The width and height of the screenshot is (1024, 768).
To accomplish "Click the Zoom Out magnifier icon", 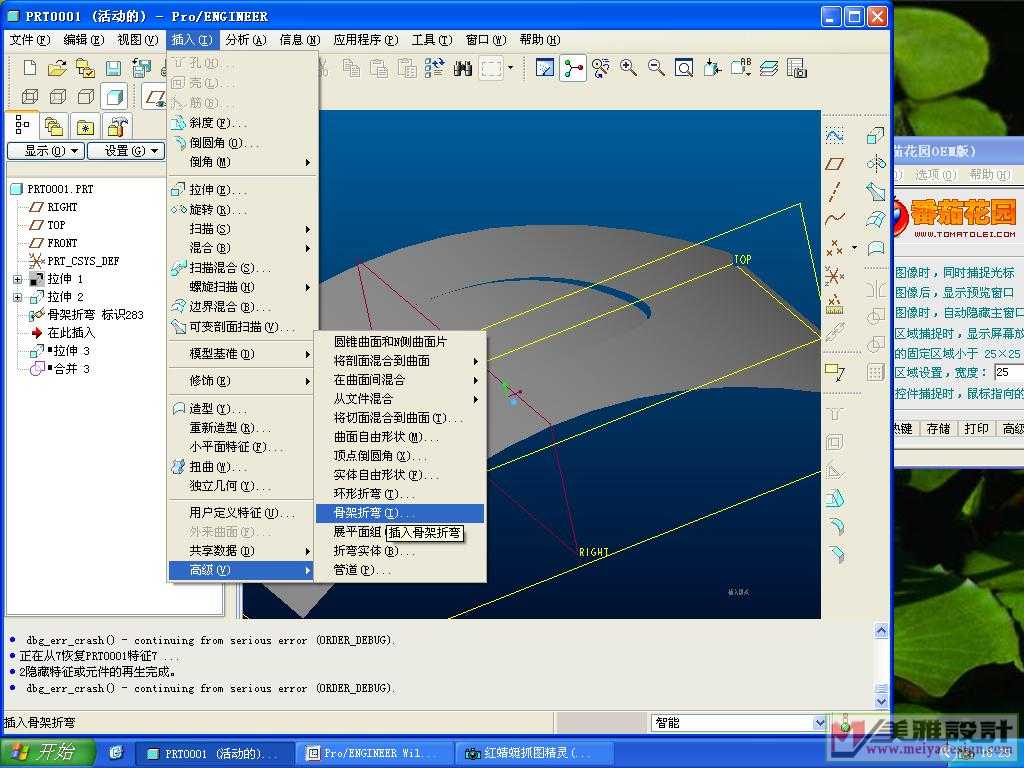I will [656, 68].
